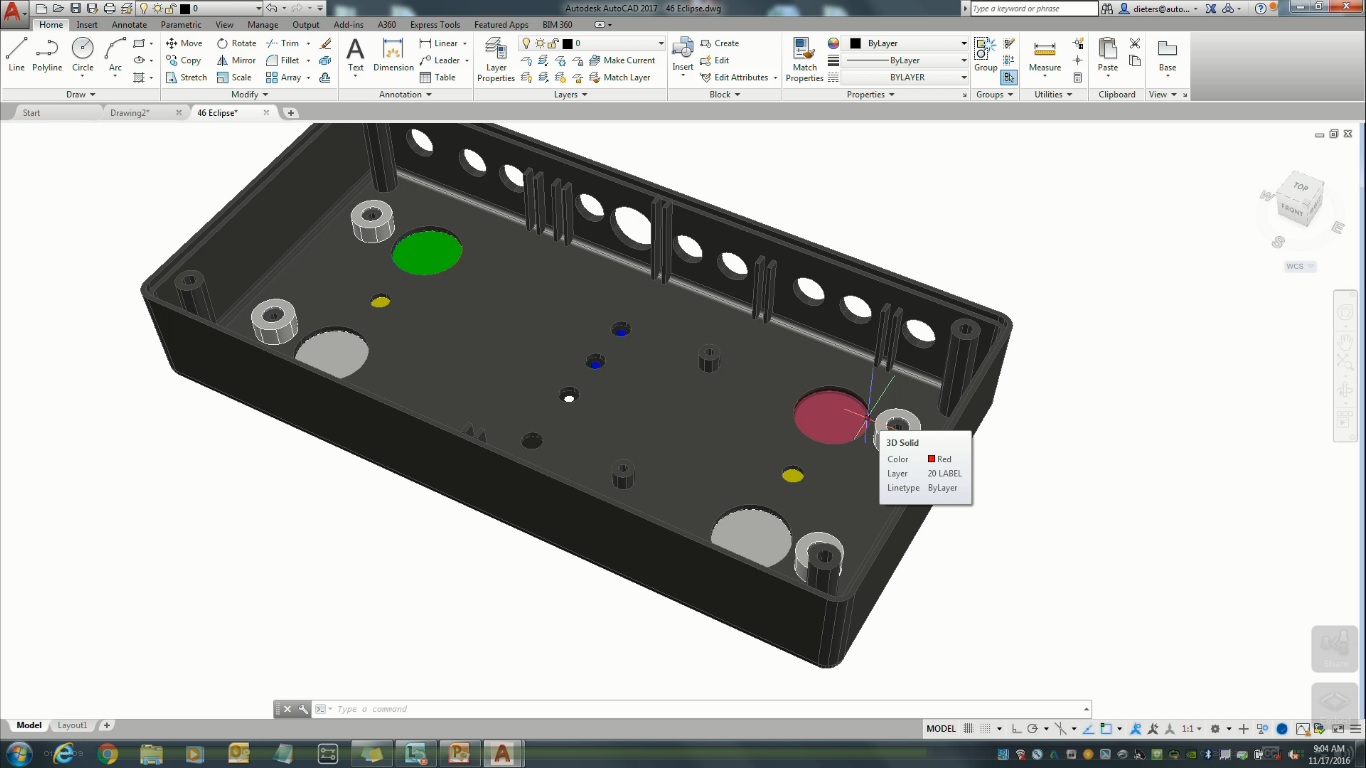Select the Circle tool
Image resolution: width=1366 pixels, height=768 pixels.
[x=82, y=48]
